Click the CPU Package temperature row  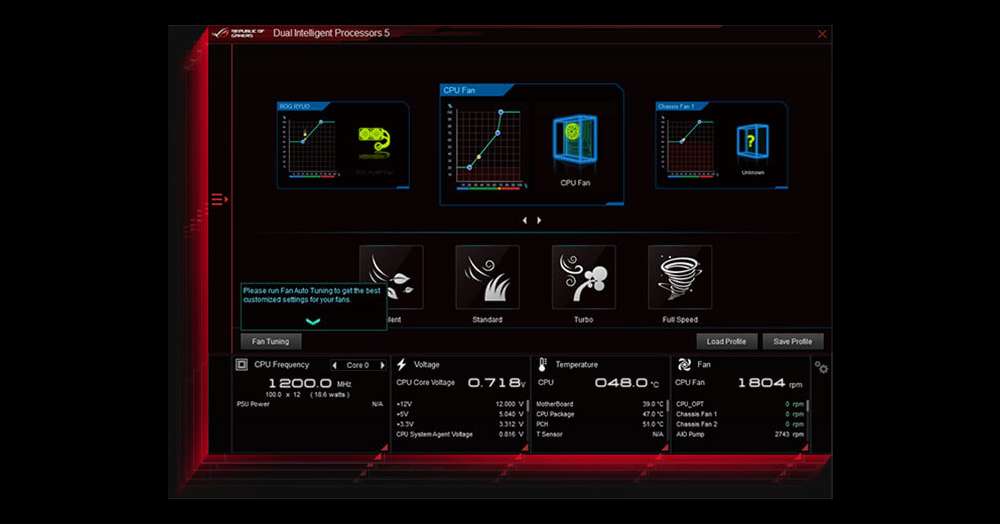(x=599, y=414)
